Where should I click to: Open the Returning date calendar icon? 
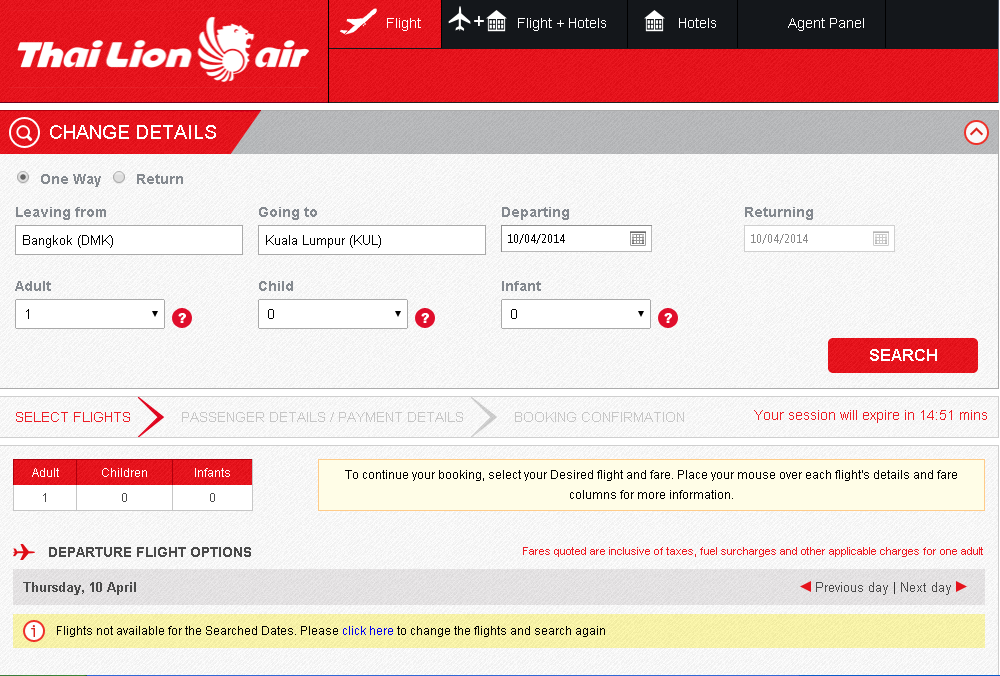pos(881,239)
